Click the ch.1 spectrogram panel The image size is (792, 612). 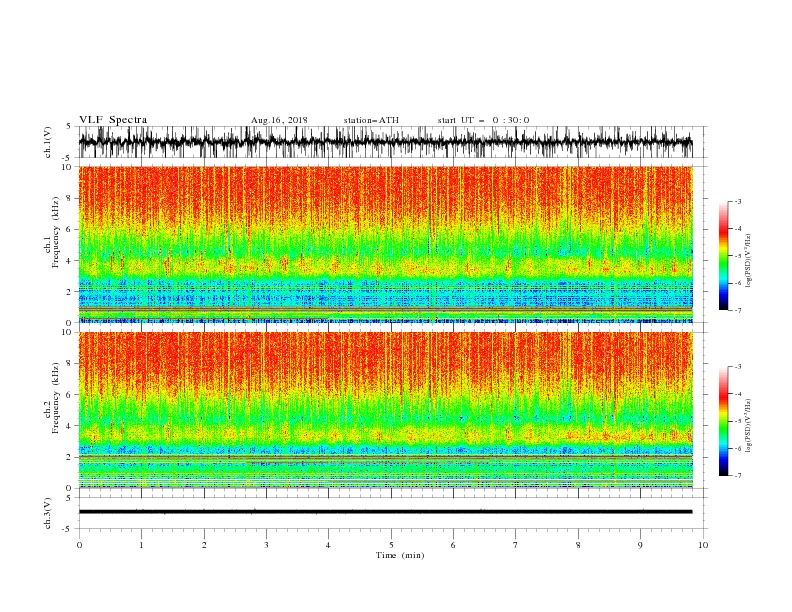[385, 244]
